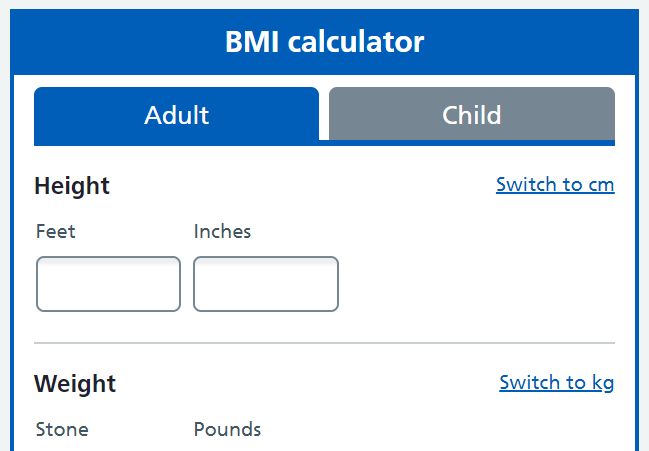Focus the Feet height input box
The width and height of the screenshot is (649, 451).
point(108,284)
